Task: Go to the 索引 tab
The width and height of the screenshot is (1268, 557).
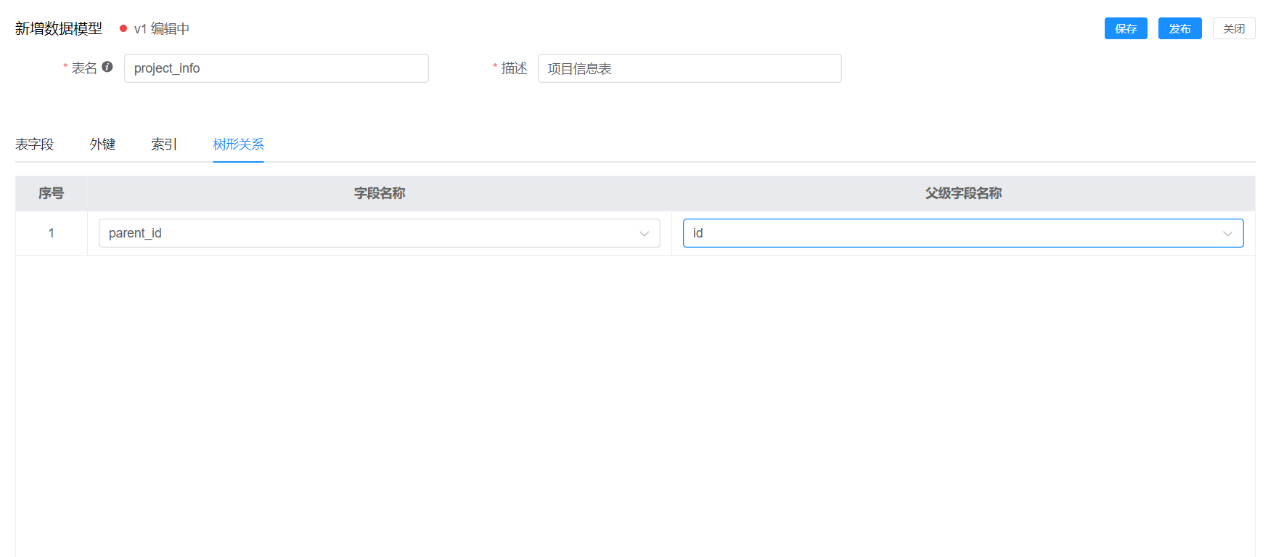Action: click(x=164, y=144)
